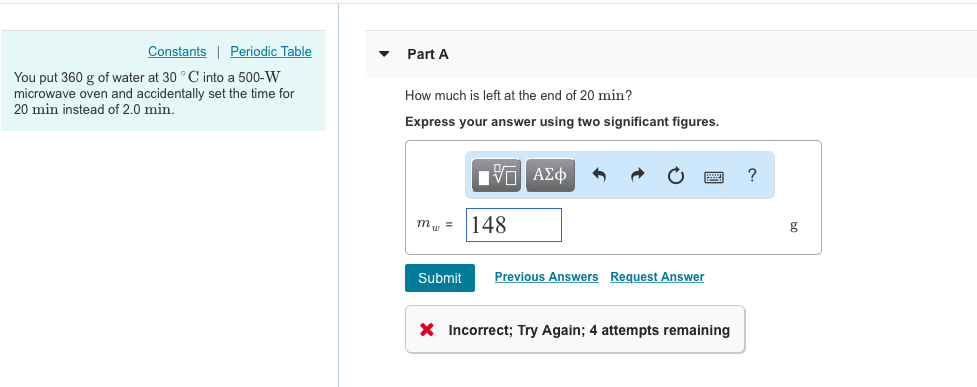Open the keyboard shortcuts icon
The width and height of the screenshot is (977, 387).
pyautogui.click(x=714, y=177)
